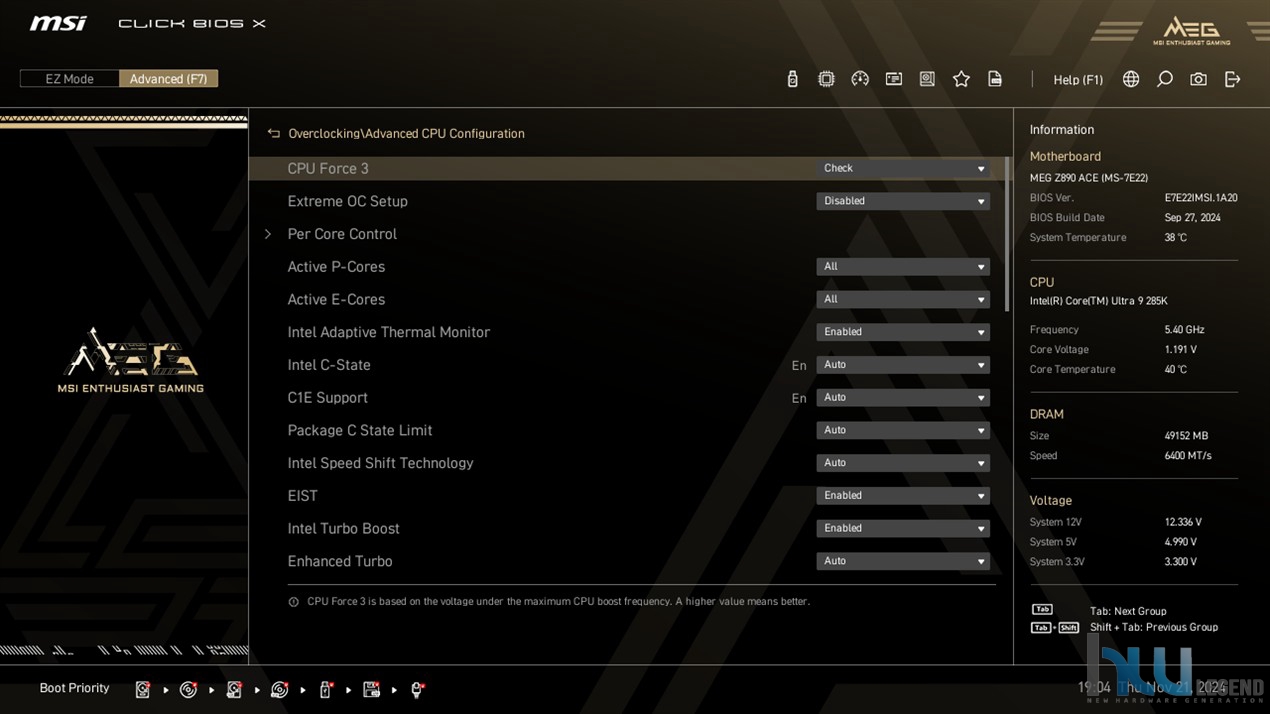This screenshot has width=1270, height=714.
Task: Select second optical disc boot priority icon
Action: click(x=280, y=689)
